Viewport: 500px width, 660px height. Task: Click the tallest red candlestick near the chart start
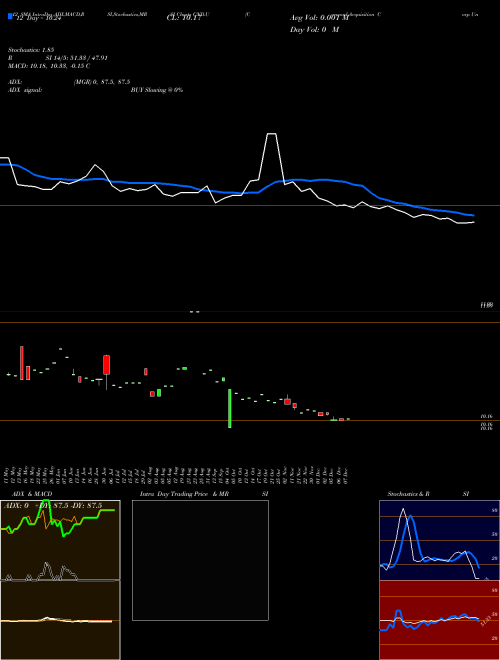[x=22, y=363]
